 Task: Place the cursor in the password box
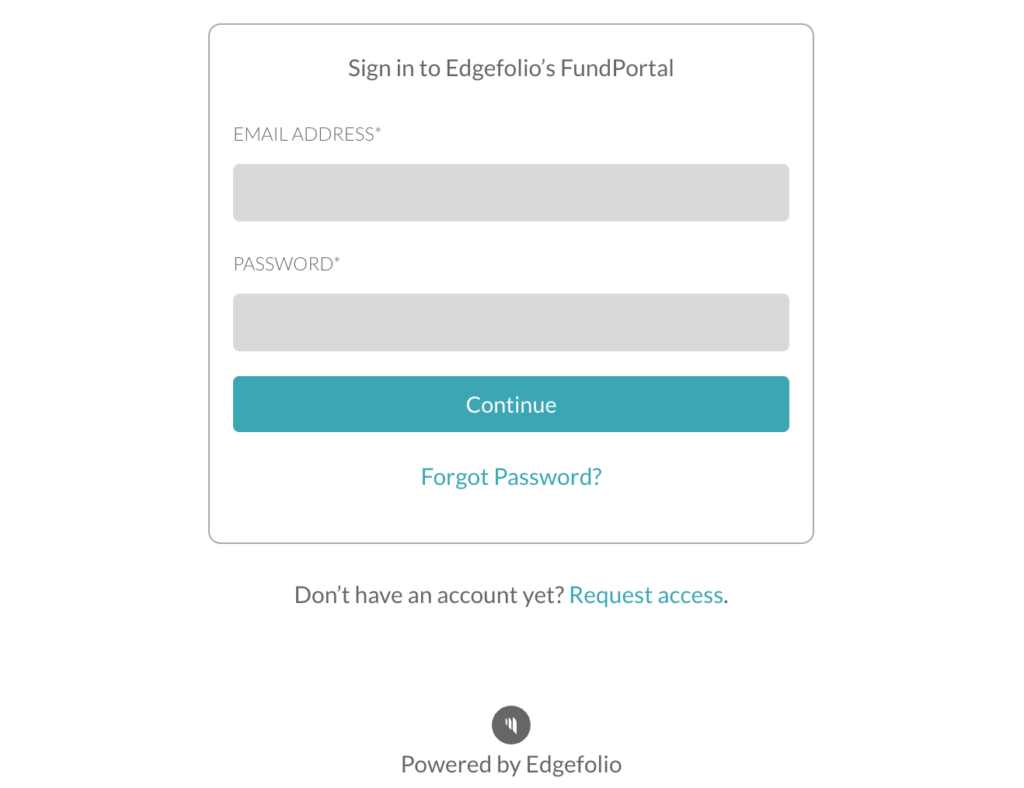[511, 323]
